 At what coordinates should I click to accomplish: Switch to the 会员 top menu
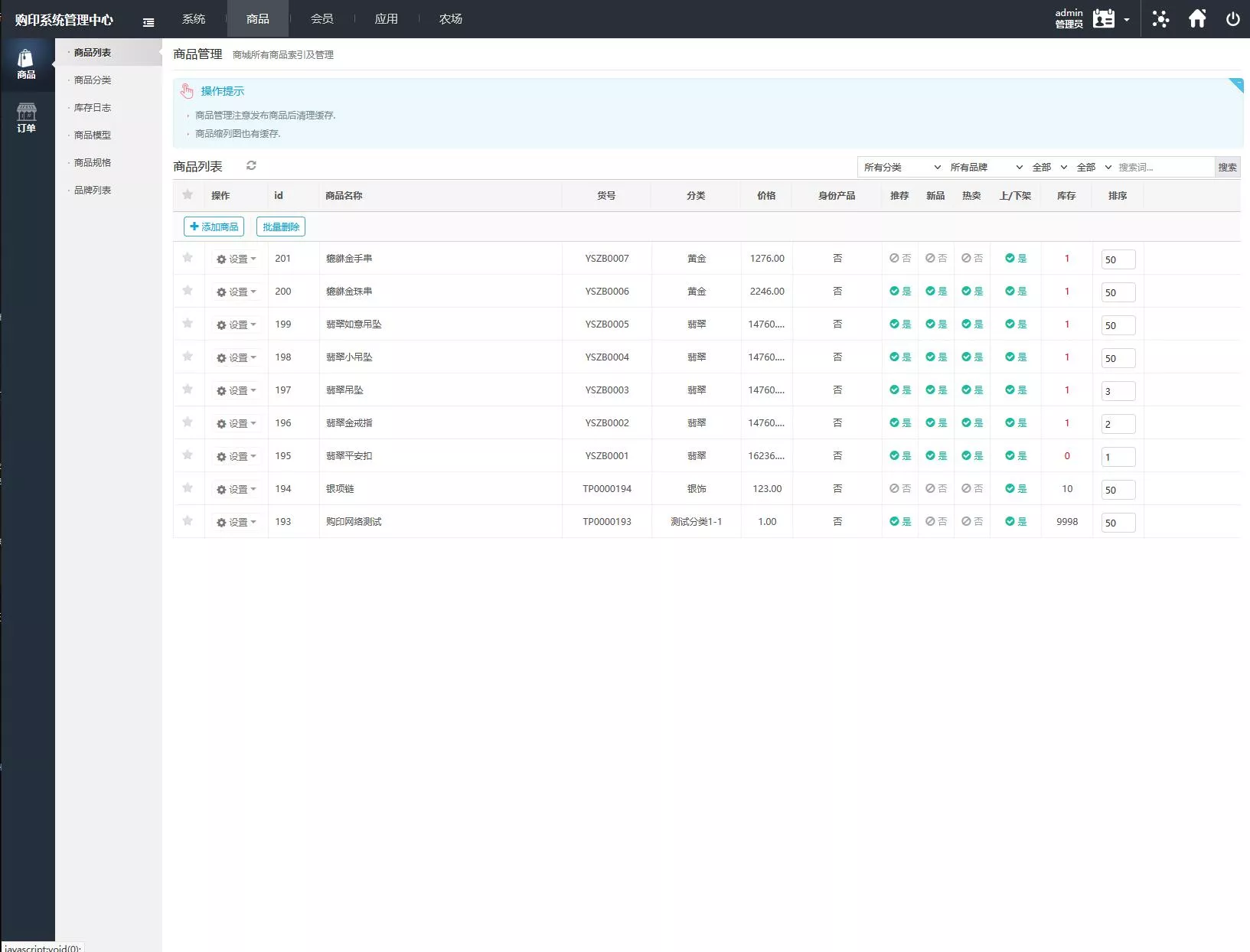pos(321,19)
